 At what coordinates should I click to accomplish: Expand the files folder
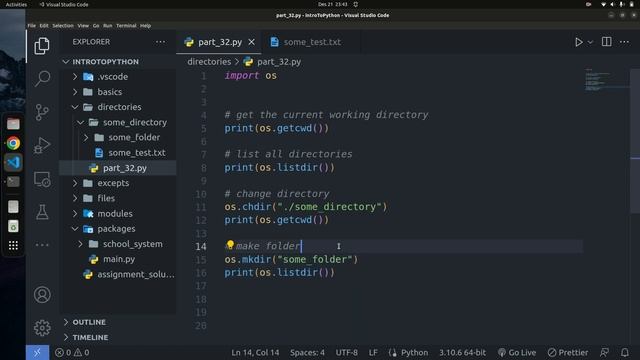click(118, 198)
